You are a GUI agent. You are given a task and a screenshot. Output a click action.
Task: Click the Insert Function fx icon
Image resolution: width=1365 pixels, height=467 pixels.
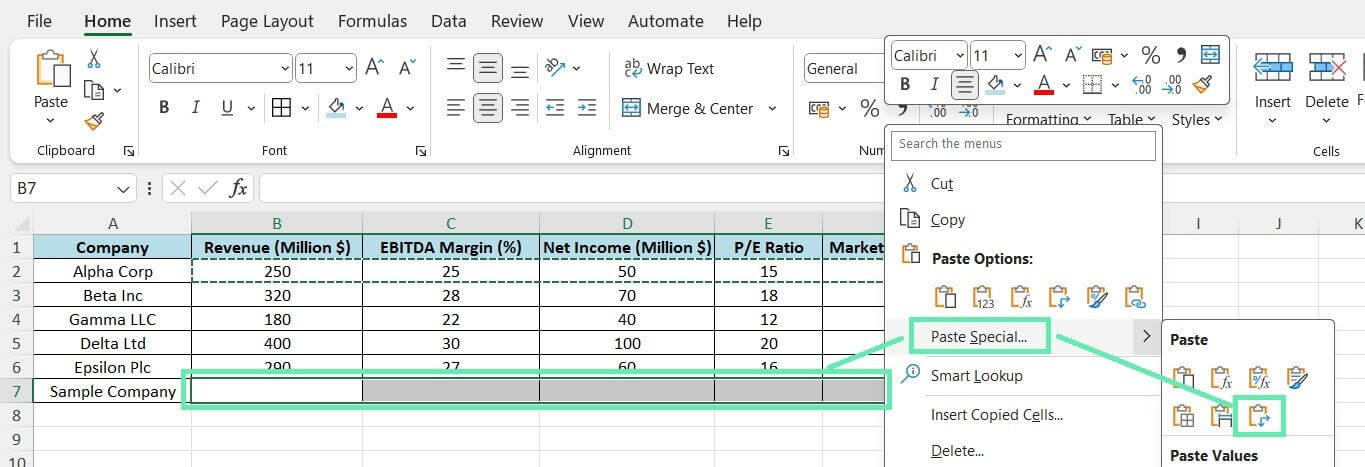(x=238, y=188)
